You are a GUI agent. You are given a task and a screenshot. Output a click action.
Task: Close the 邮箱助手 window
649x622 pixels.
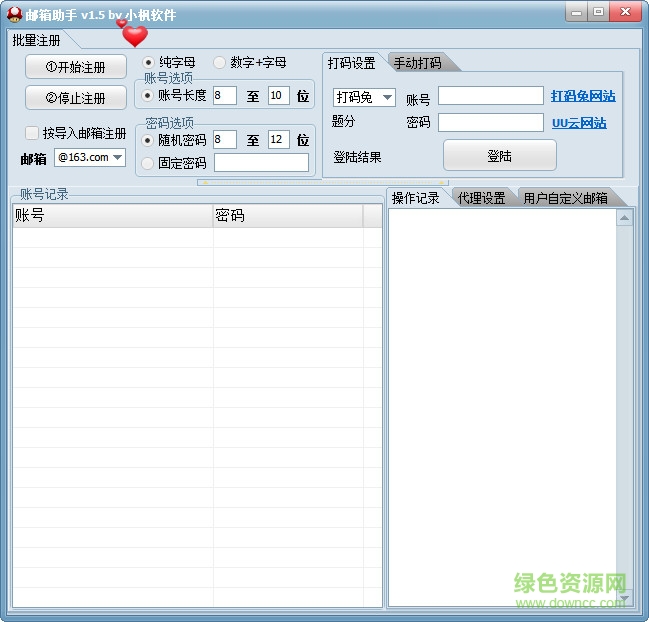tap(626, 11)
